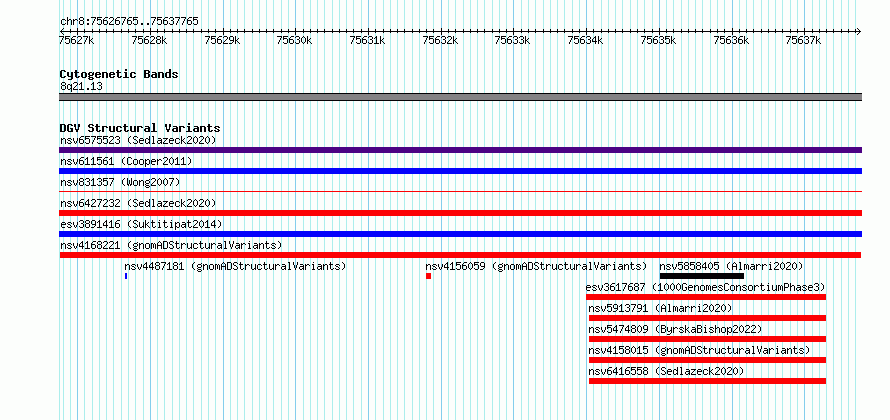
Task: Click the 75634k ruler tick label
Action: point(585,40)
